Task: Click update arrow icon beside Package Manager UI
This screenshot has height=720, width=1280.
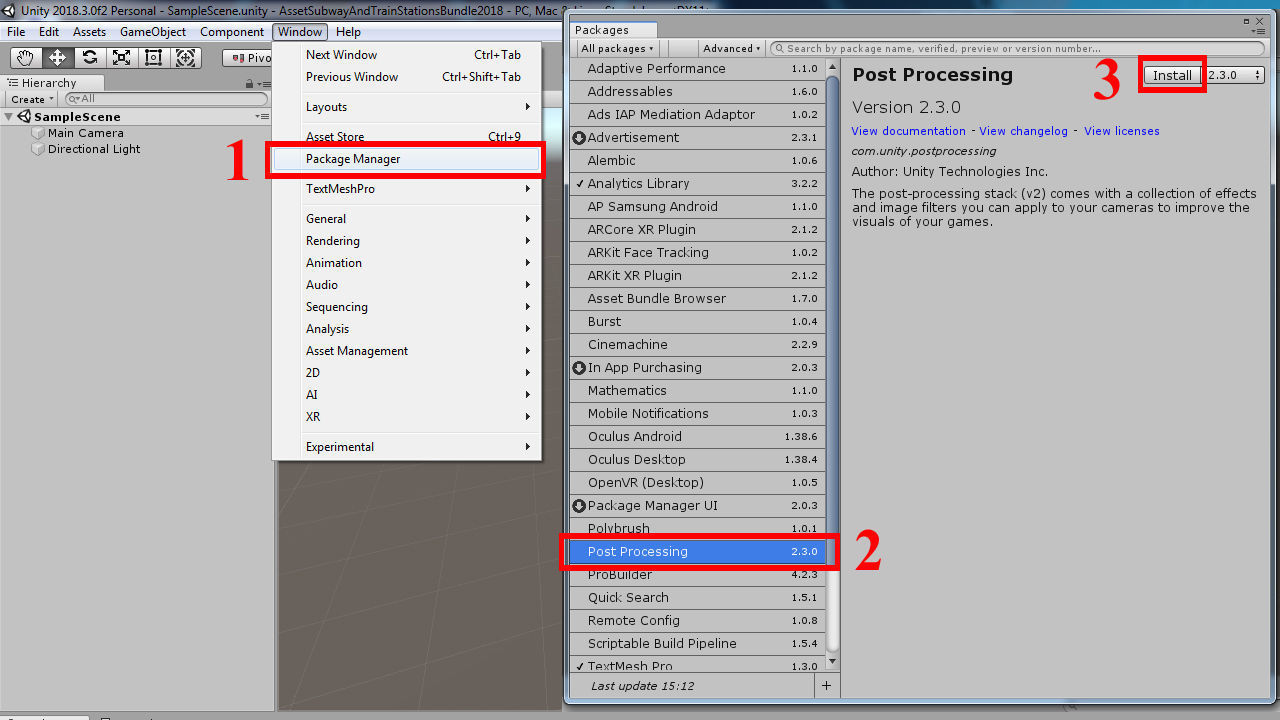Action: click(578, 506)
